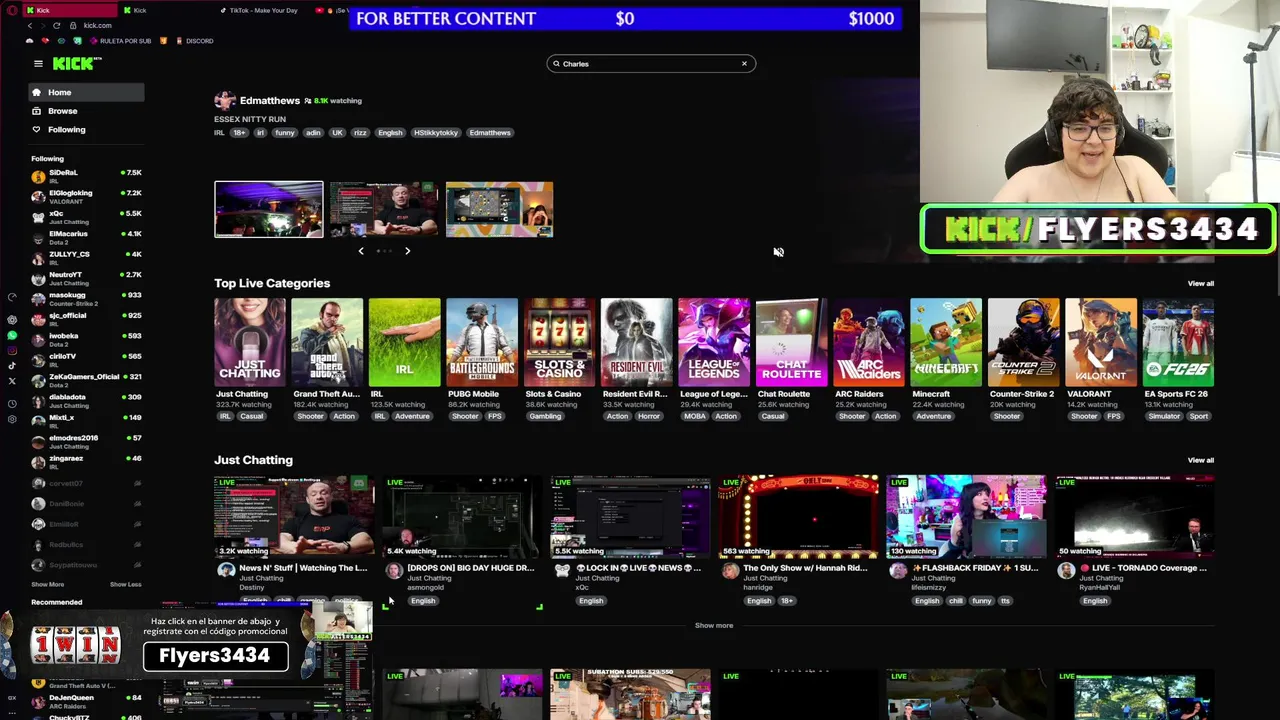
Task: Clear the search field with X
Action: [744, 63]
